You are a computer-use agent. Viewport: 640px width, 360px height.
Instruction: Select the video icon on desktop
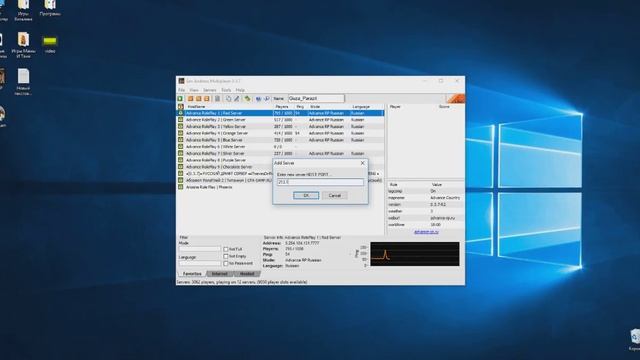50,44
